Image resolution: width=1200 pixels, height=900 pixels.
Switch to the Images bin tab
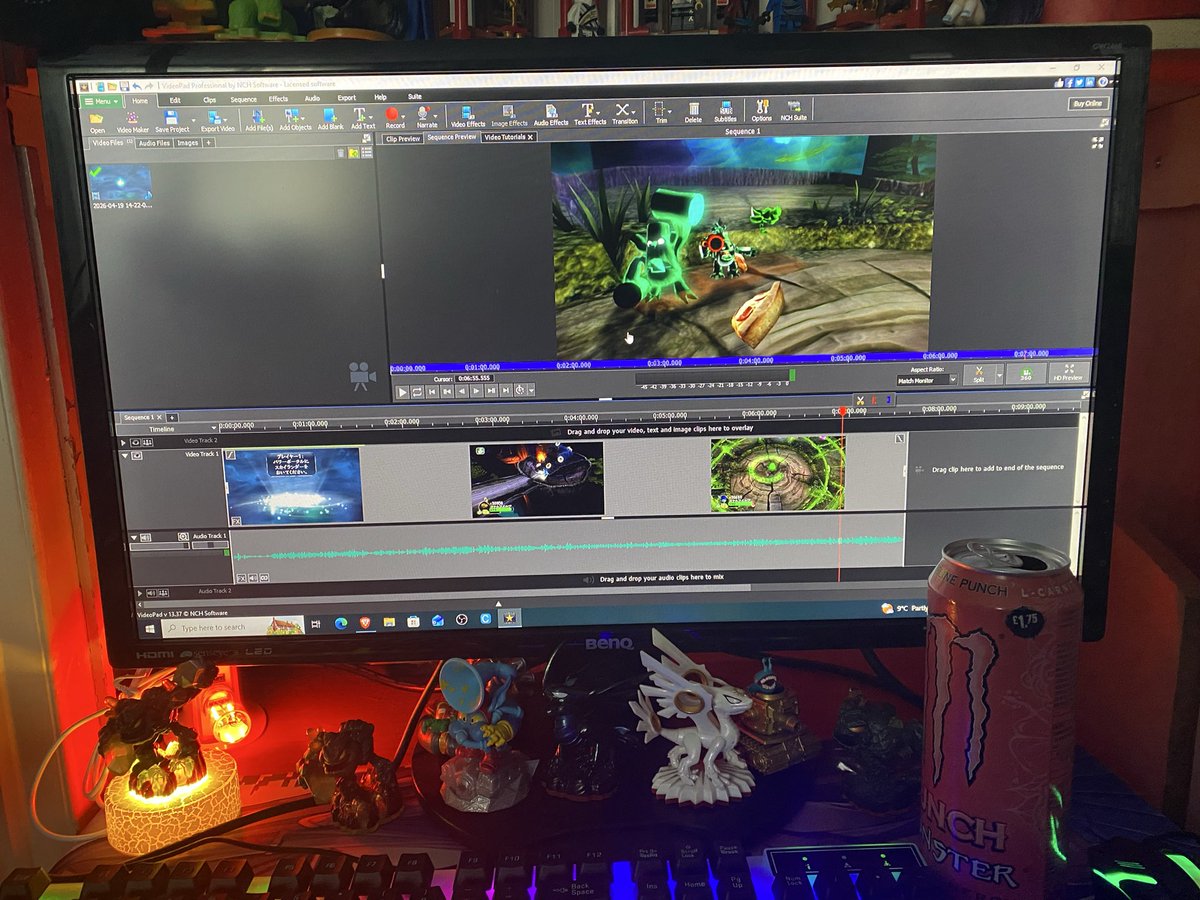pos(187,143)
